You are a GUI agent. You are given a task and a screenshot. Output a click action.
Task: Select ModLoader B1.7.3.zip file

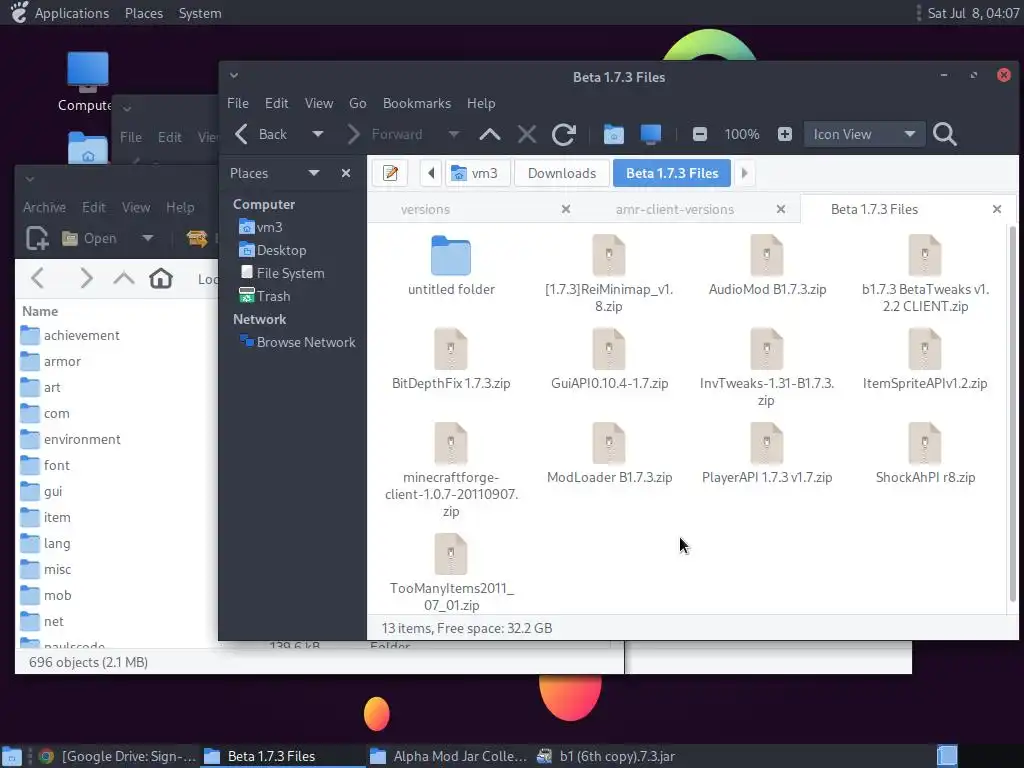point(609,443)
